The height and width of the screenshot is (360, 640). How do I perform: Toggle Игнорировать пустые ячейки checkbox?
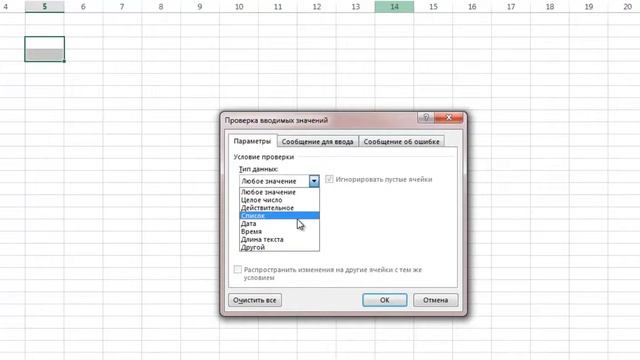click(329, 179)
